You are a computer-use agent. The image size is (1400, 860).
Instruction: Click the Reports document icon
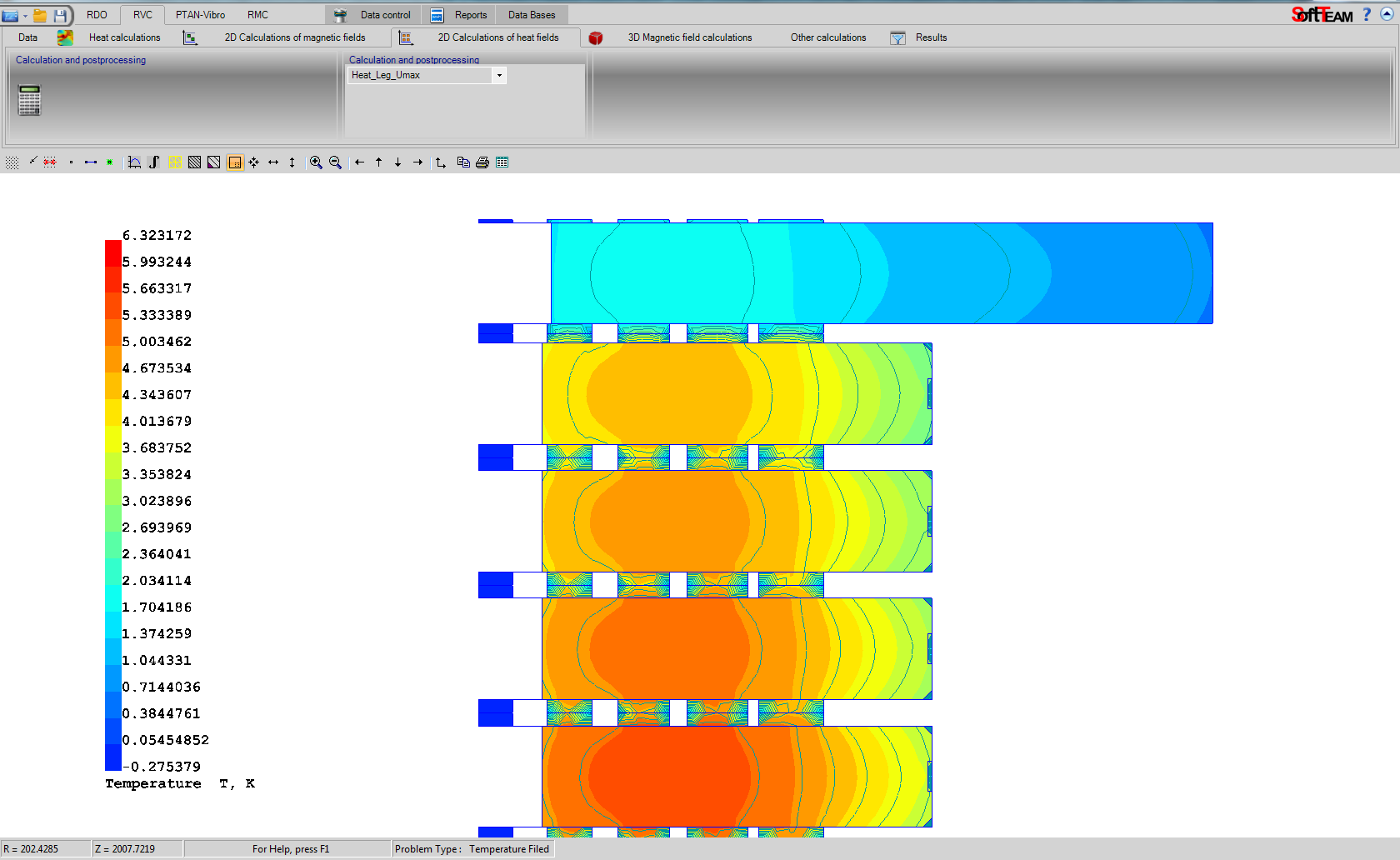437,15
